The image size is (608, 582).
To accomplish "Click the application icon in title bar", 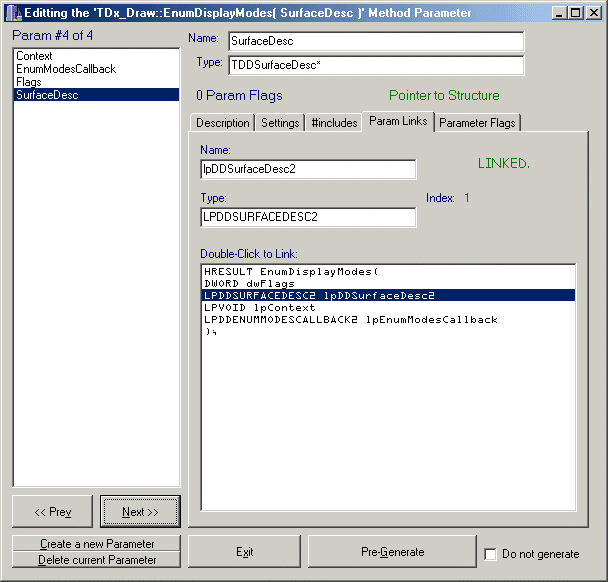I will coord(13,12).
